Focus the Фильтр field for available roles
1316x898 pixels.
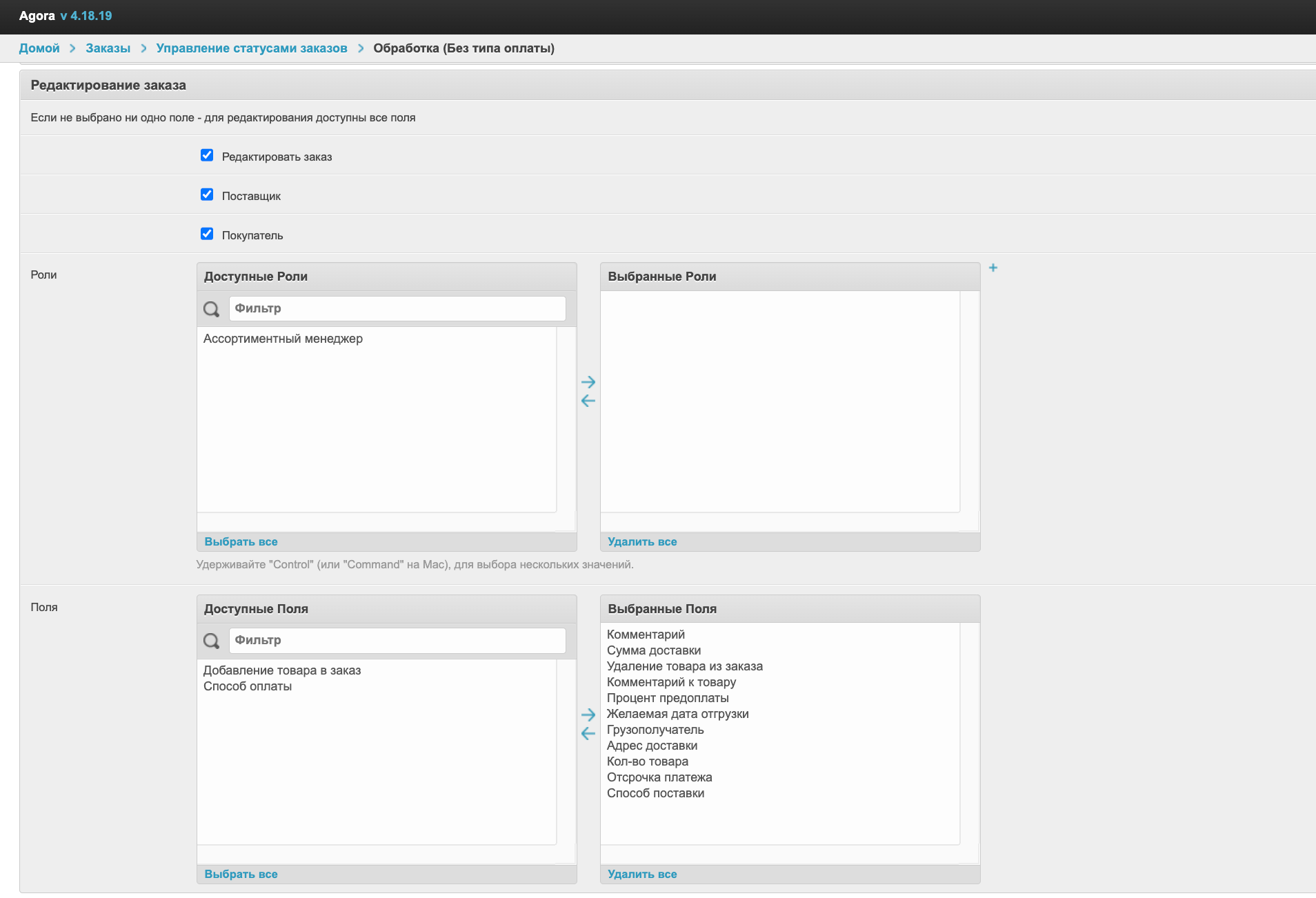tap(397, 308)
